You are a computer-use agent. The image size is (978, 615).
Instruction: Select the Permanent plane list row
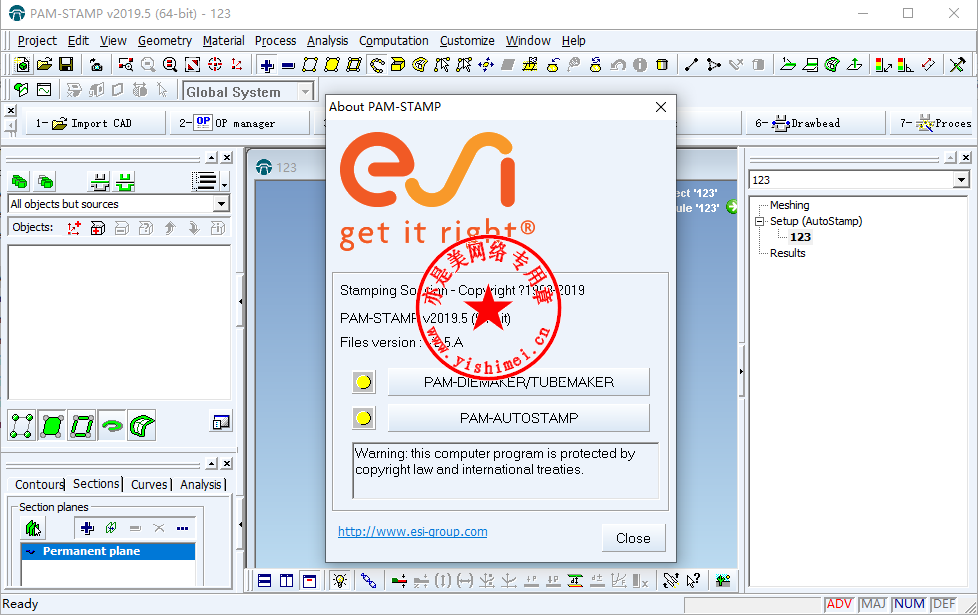[109, 551]
